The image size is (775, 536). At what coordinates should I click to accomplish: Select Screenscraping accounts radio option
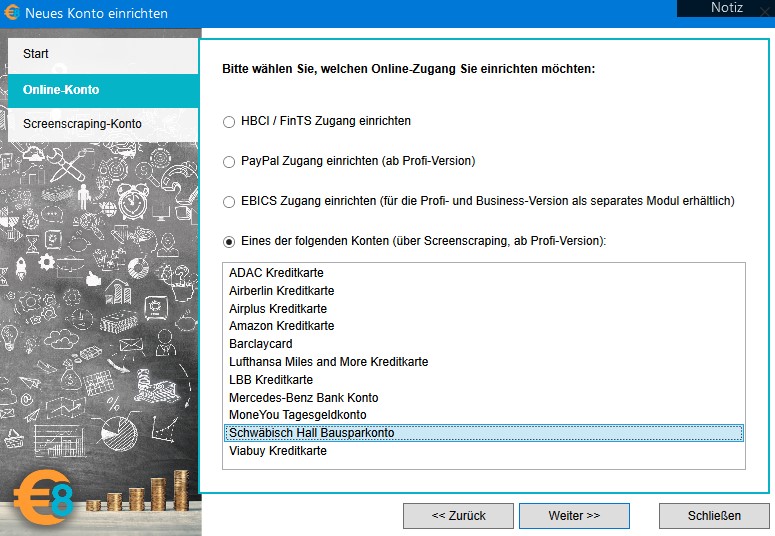(x=229, y=242)
